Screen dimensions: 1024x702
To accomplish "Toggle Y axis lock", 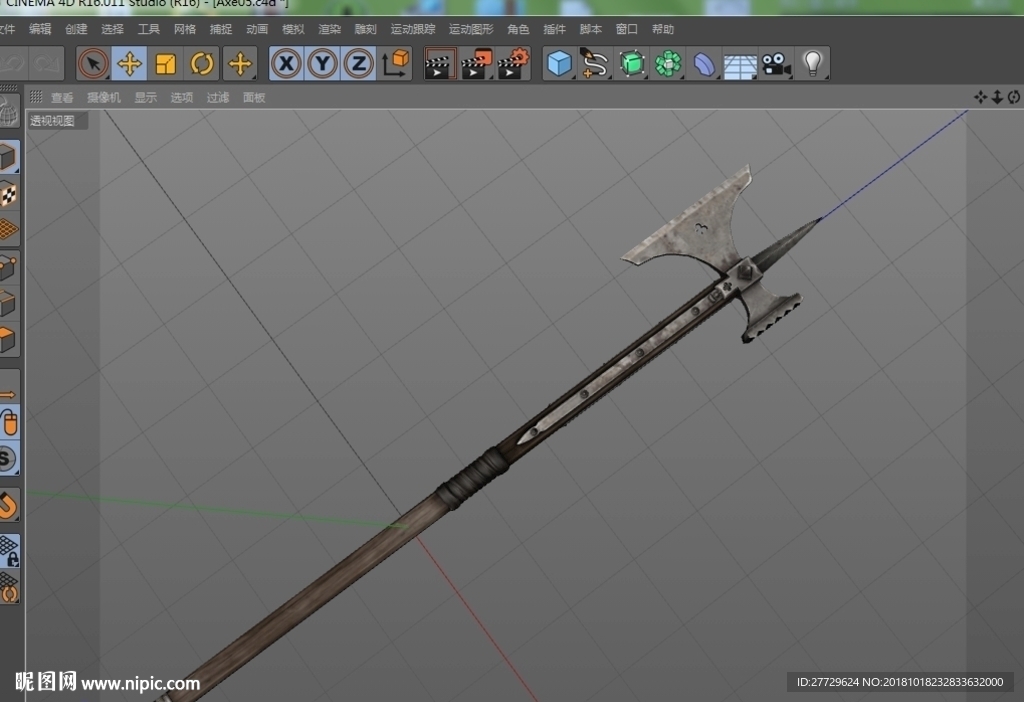I will click(323, 64).
